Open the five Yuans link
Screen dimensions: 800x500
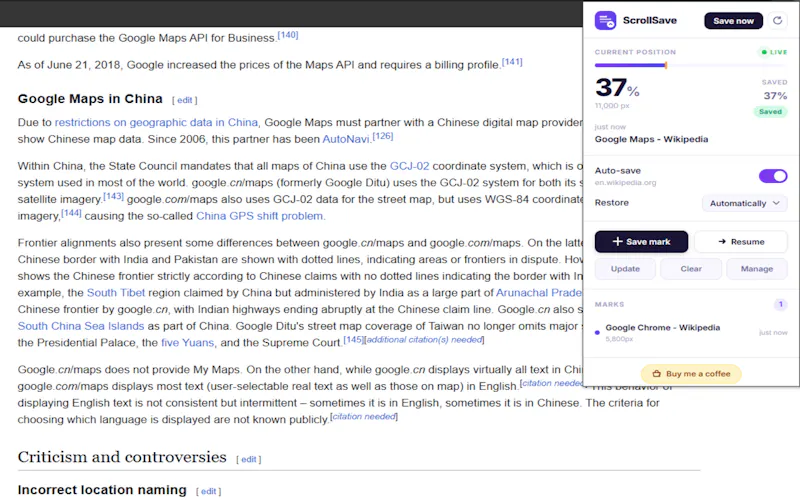(187, 343)
